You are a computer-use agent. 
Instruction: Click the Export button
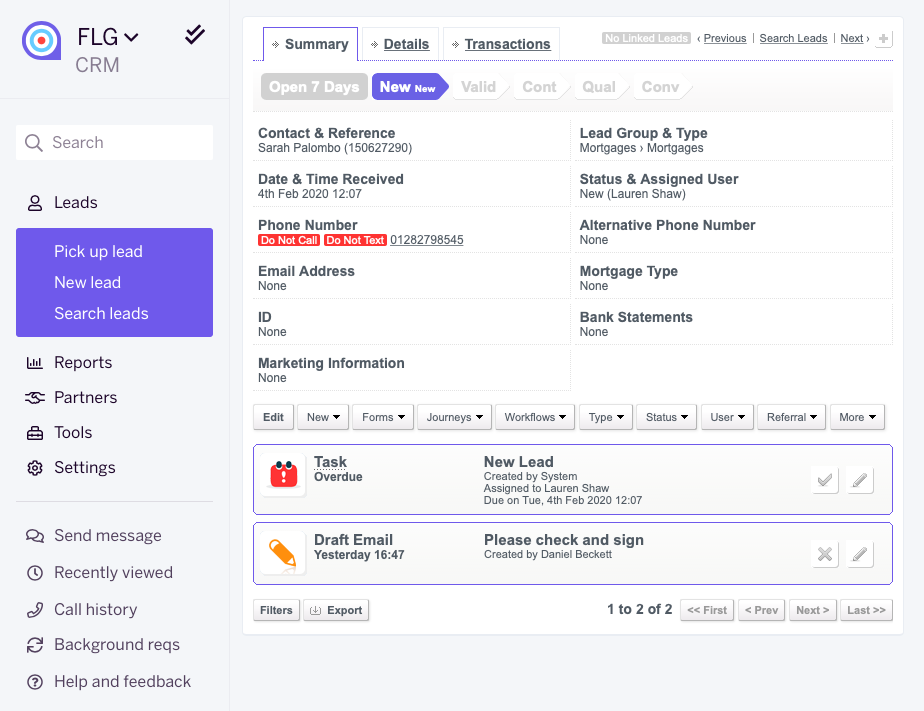[336, 610]
